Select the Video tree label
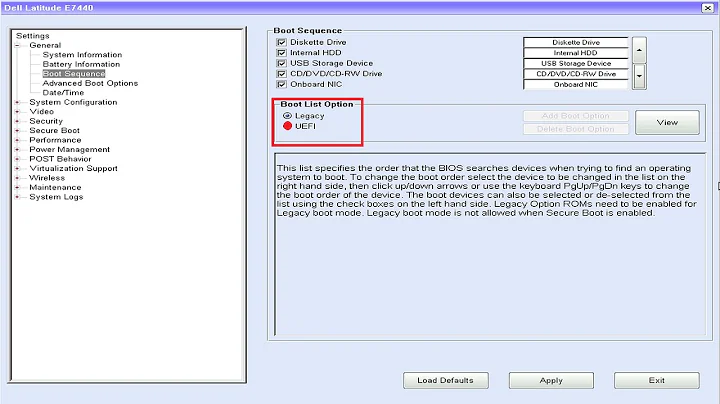This screenshot has height=404, width=720. (x=41, y=112)
